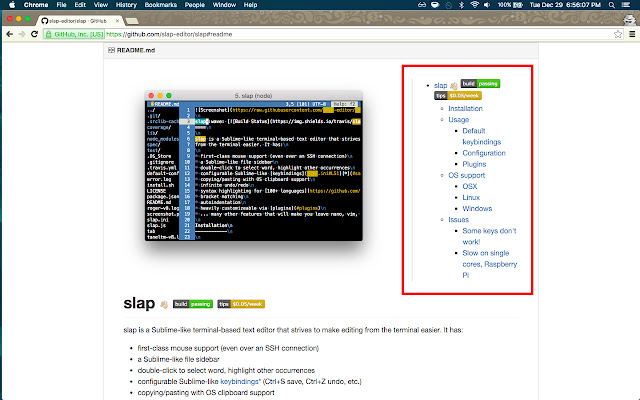Close the slap-editor/slap browser tab
This screenshot has width=640, height=400.
tap(118, 20)
